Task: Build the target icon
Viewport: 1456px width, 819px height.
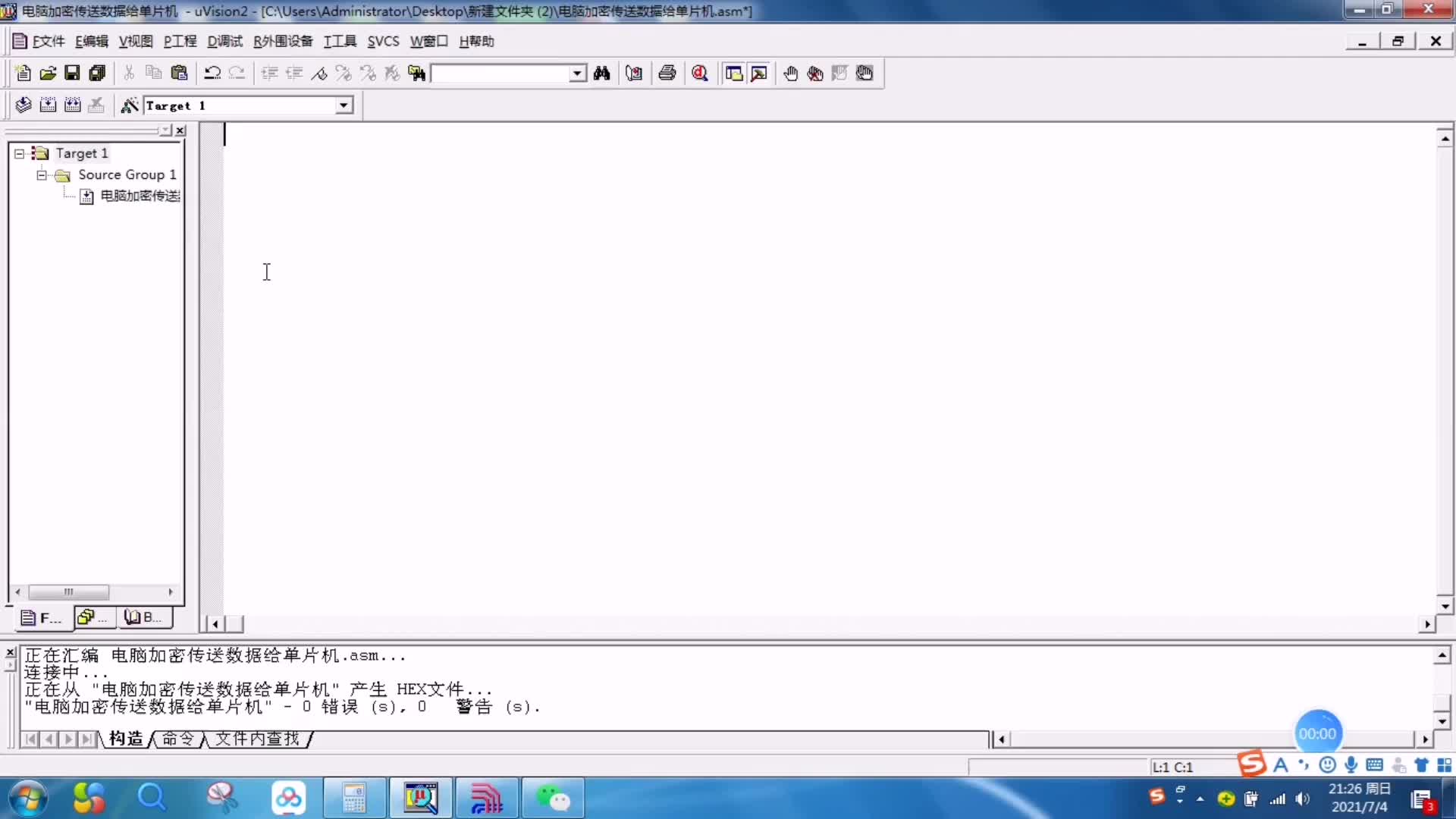Action: (x=48, y=105)
